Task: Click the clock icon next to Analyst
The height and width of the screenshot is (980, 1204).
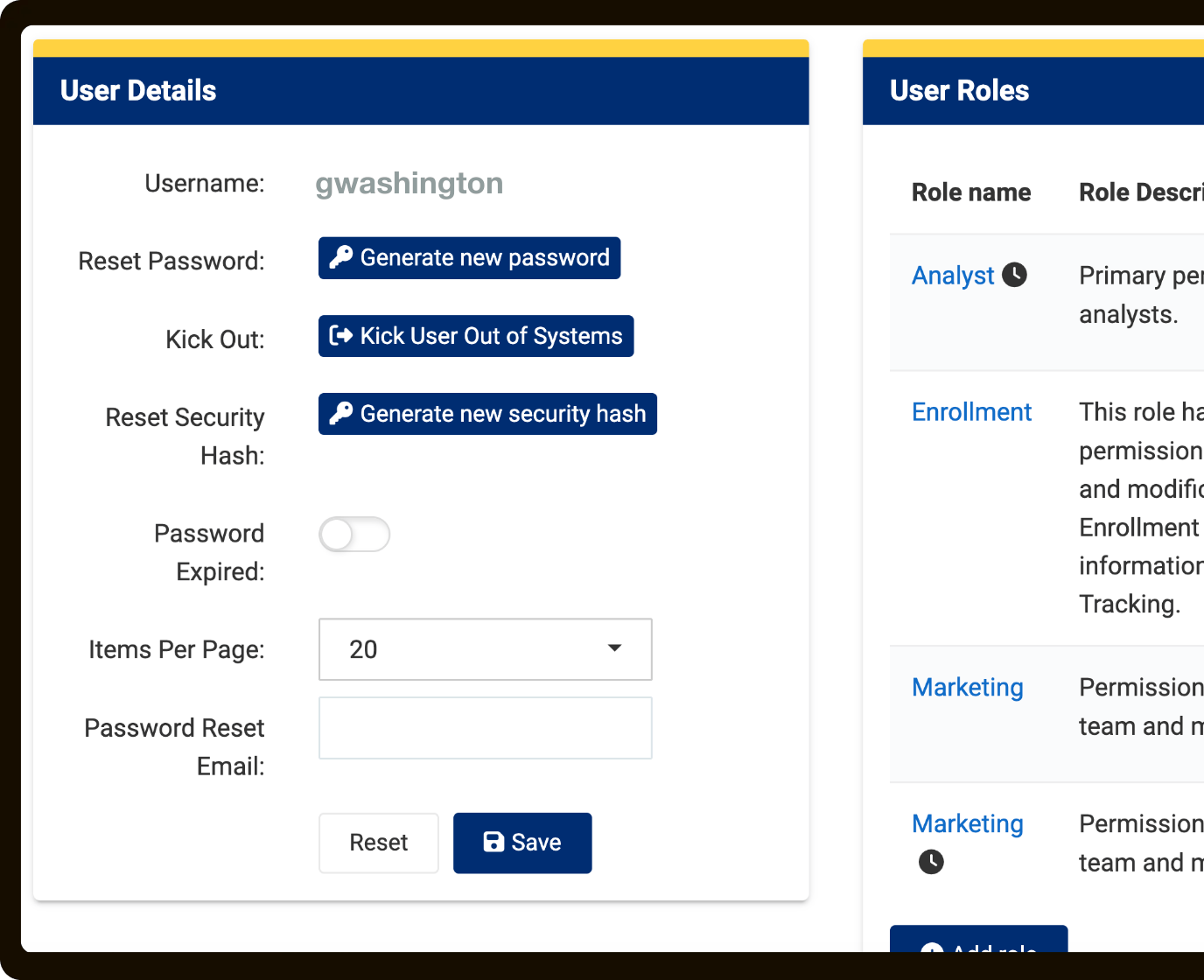Action: (x=1014, y=275)
